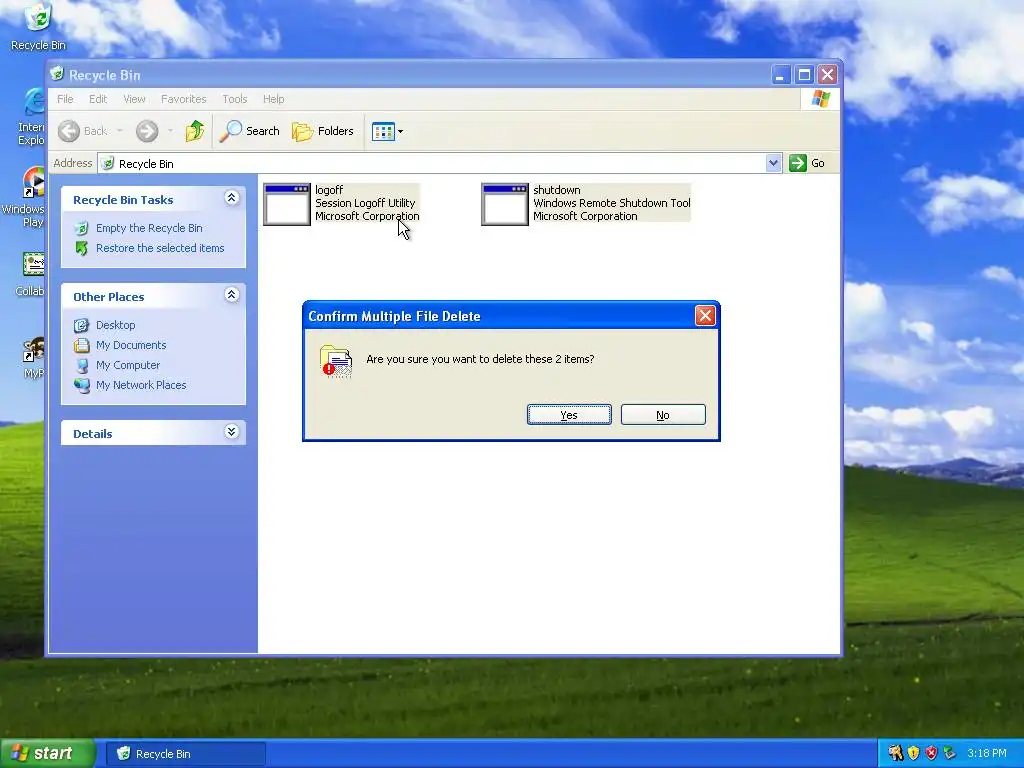Viewport: 1024px width, 768px height.
Task: Open the View menu
Action: click(134, 99)
